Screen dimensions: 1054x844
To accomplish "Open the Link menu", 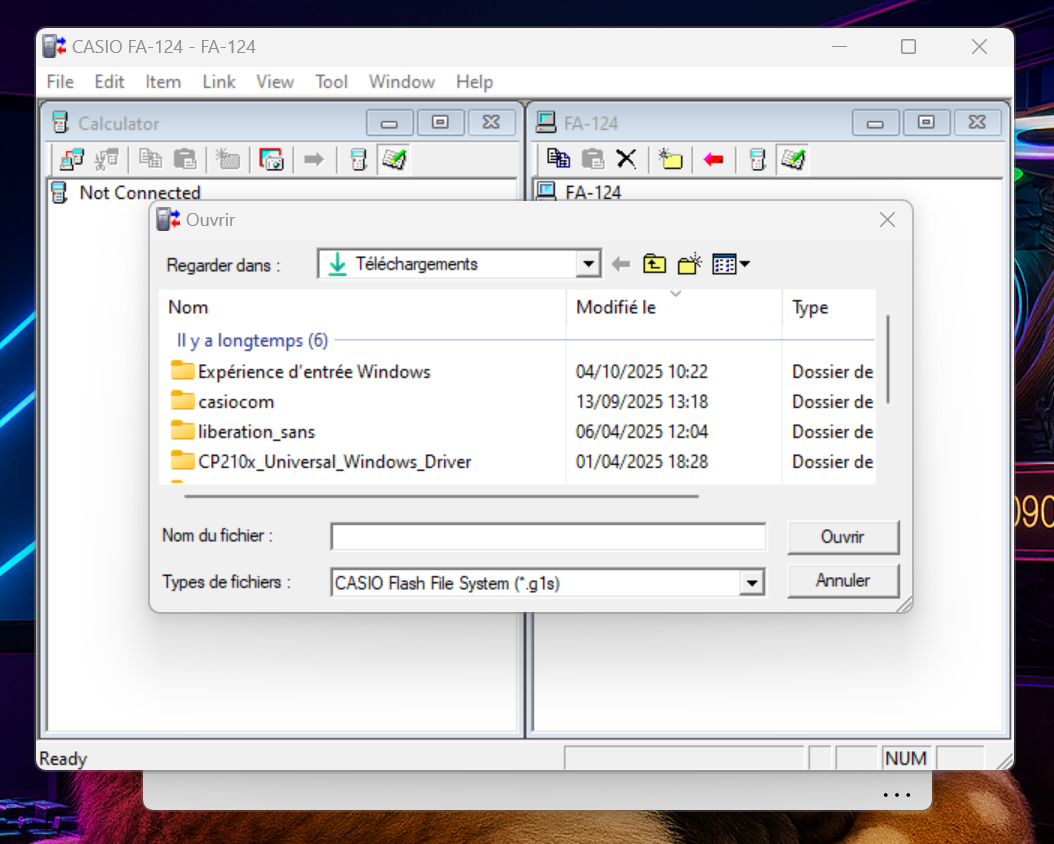I will tap(219, 82).
